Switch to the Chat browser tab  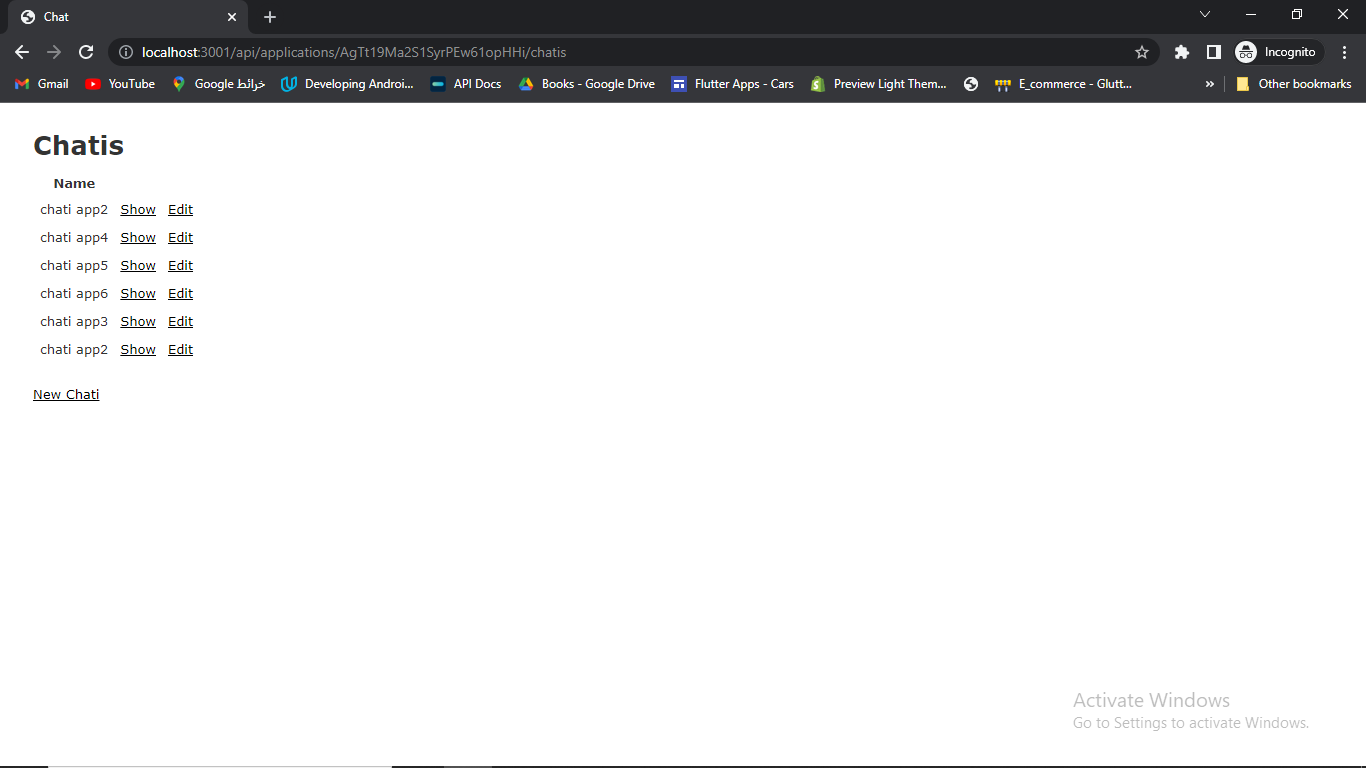click(120, 16)
